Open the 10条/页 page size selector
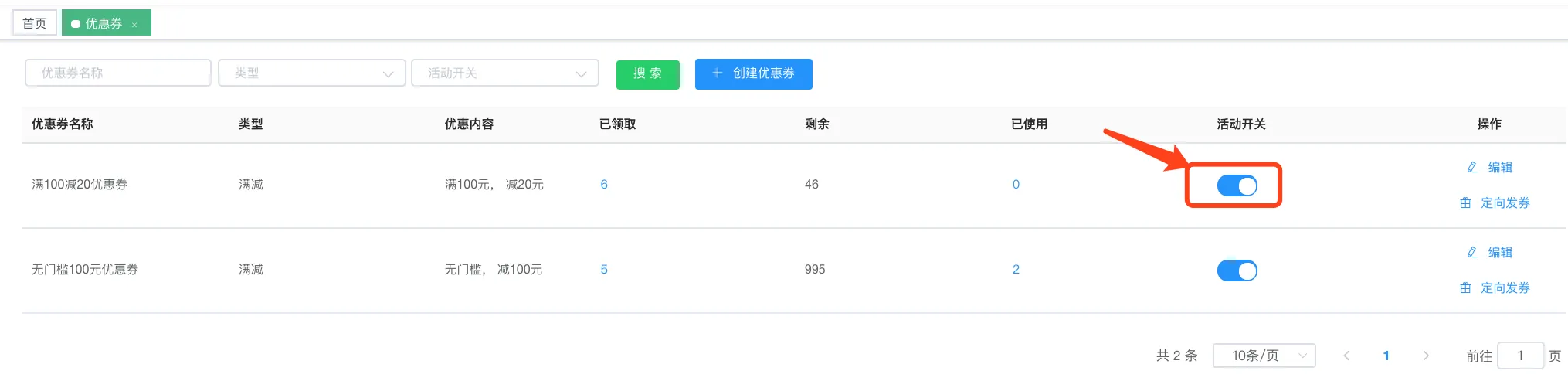This screenshot has width=1568, height=388. click(1264, 356)
